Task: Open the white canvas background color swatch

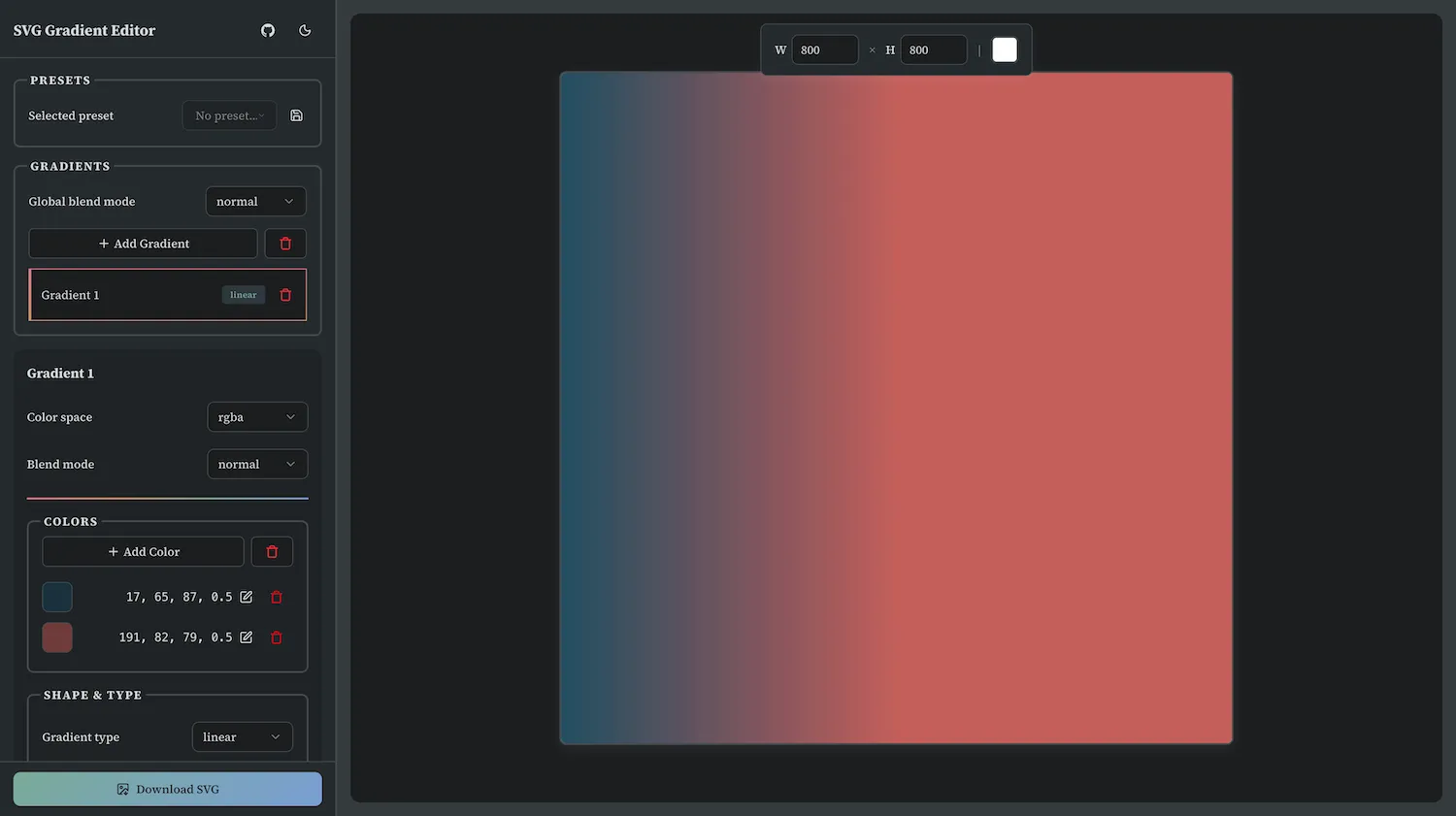Action: (1004, 49)
